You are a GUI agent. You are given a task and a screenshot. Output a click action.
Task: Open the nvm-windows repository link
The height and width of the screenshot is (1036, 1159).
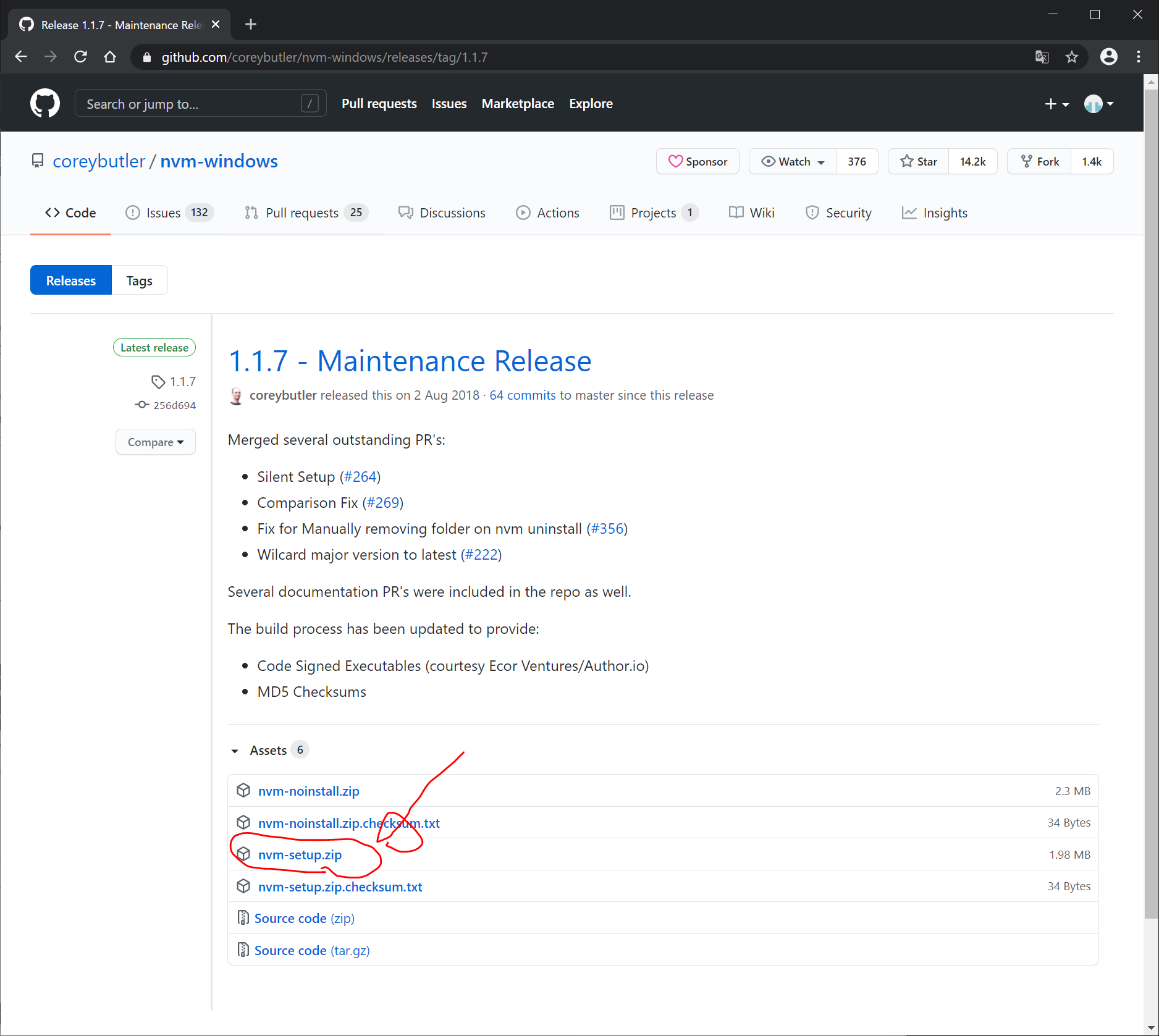(219, 161)
